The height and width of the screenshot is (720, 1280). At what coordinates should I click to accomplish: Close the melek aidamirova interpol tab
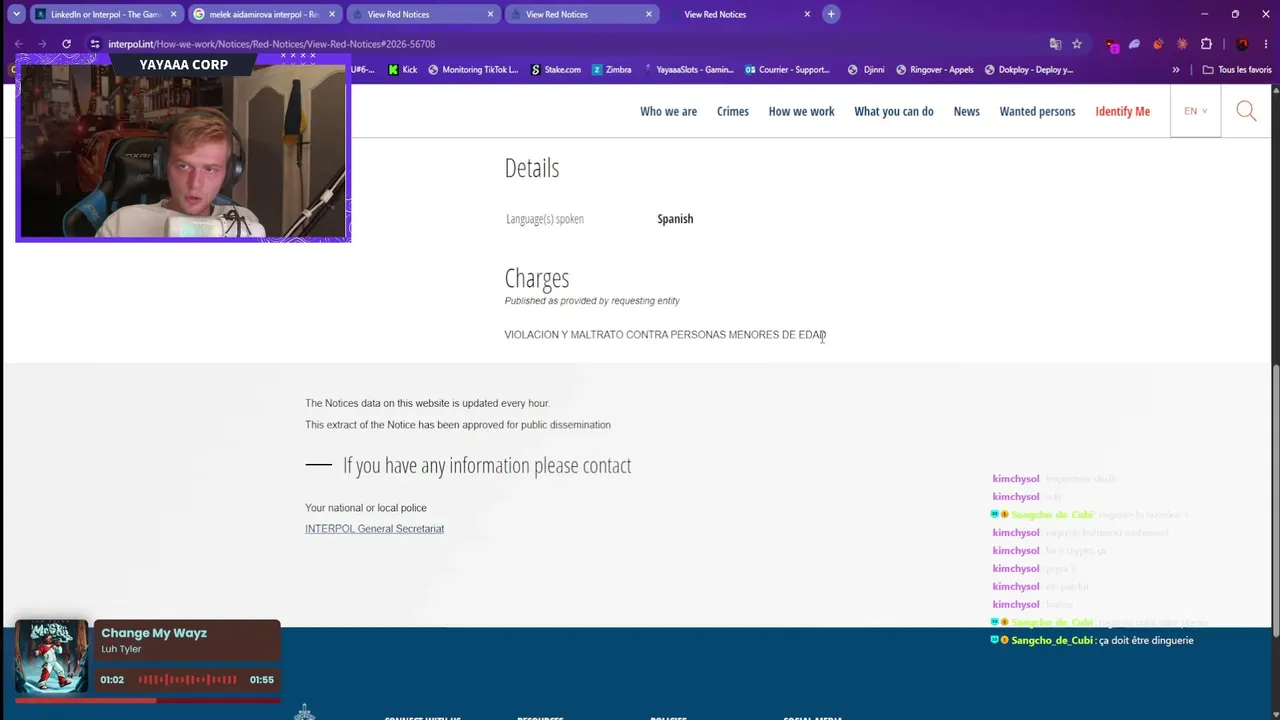[x=332, y=14]
